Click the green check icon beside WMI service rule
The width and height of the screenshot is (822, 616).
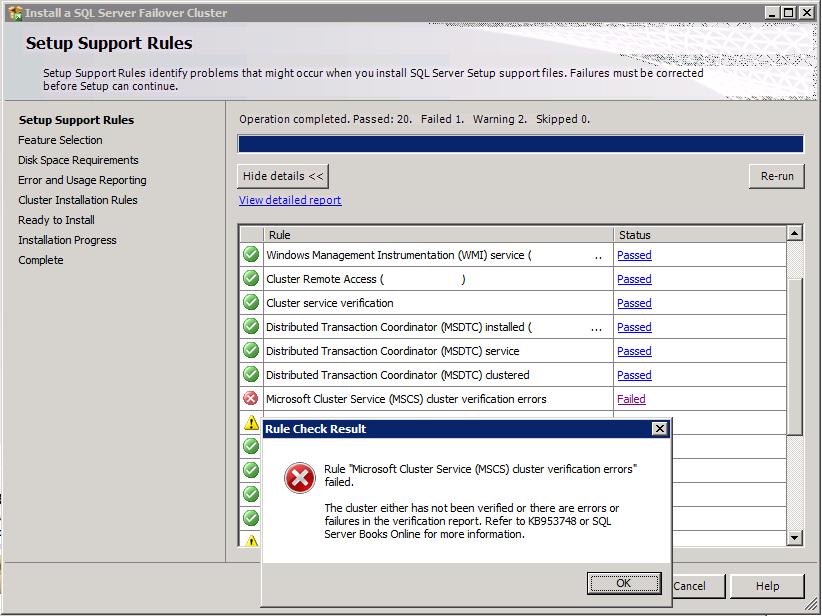[251, 255]
